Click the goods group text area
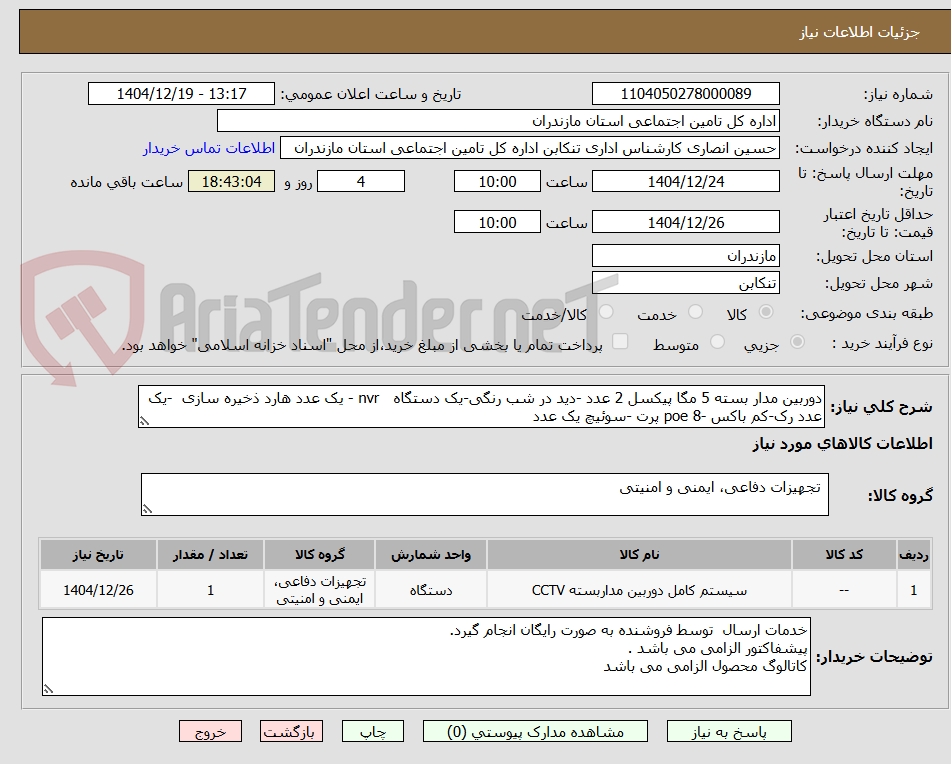 pyautogui.click(x=485, y=495)
